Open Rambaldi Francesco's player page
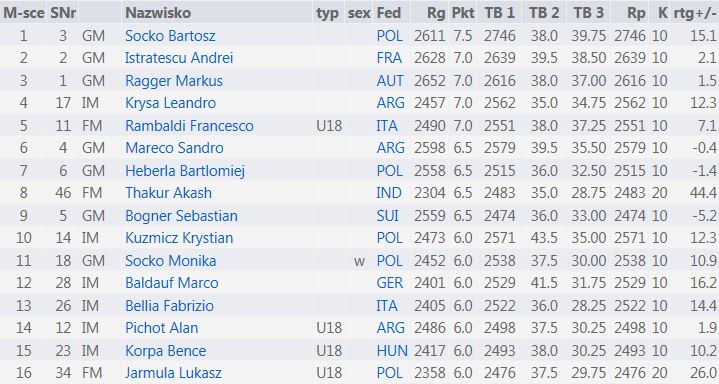The height and width of the screenshot is (384, 719). [x=189, y=126]
